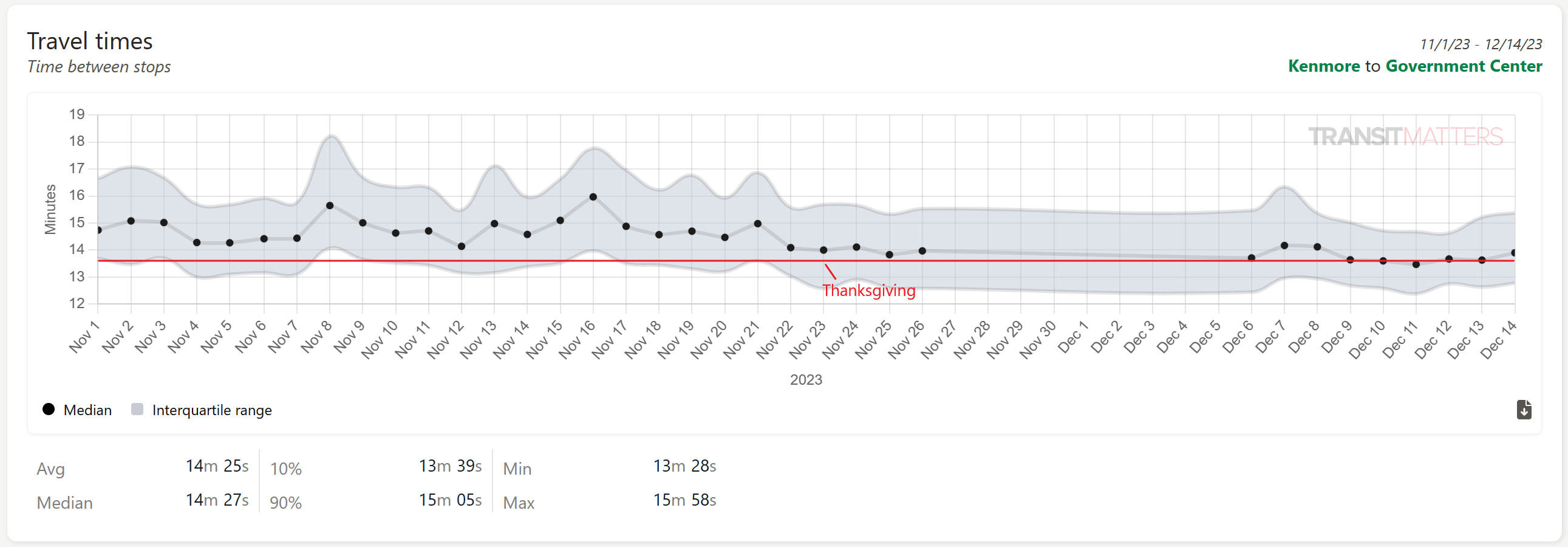Click the Nov 26 median data point
This screenshot has width=1568, height=547.
click(922, 250)
